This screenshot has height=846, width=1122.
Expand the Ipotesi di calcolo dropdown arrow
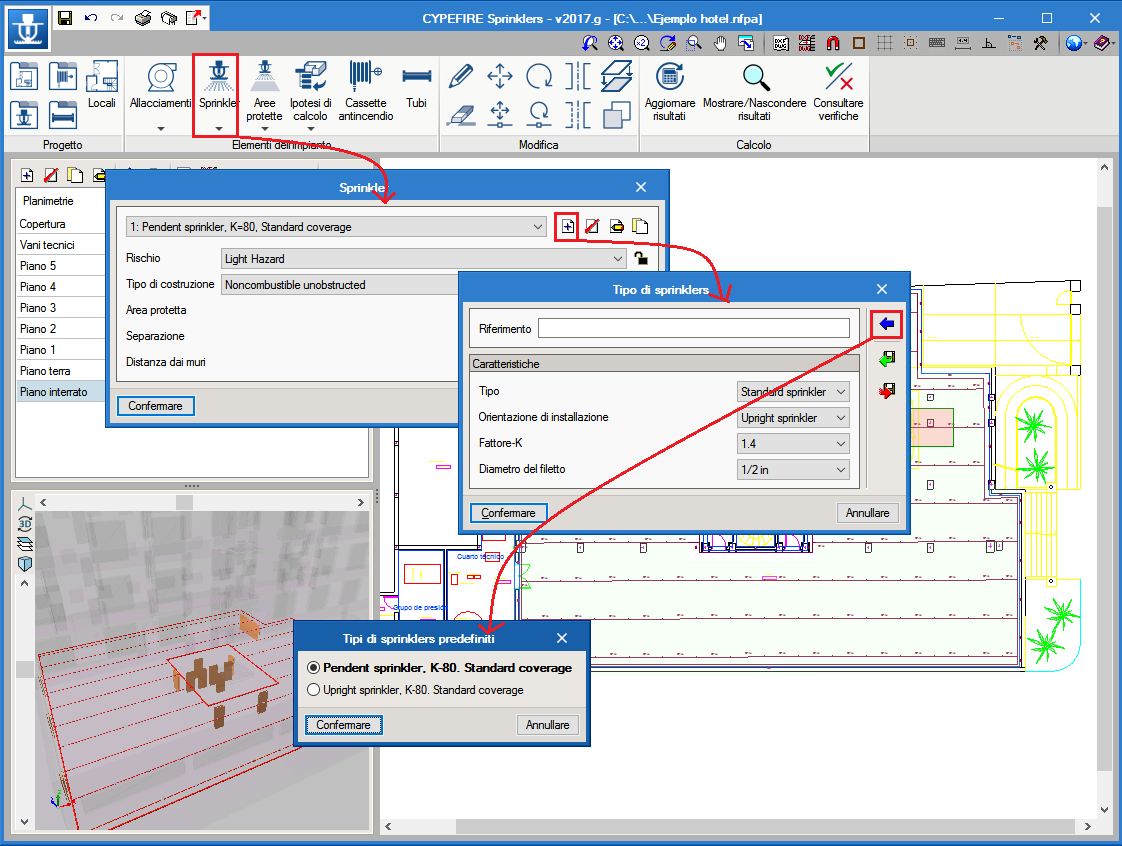tap(311, 129)
